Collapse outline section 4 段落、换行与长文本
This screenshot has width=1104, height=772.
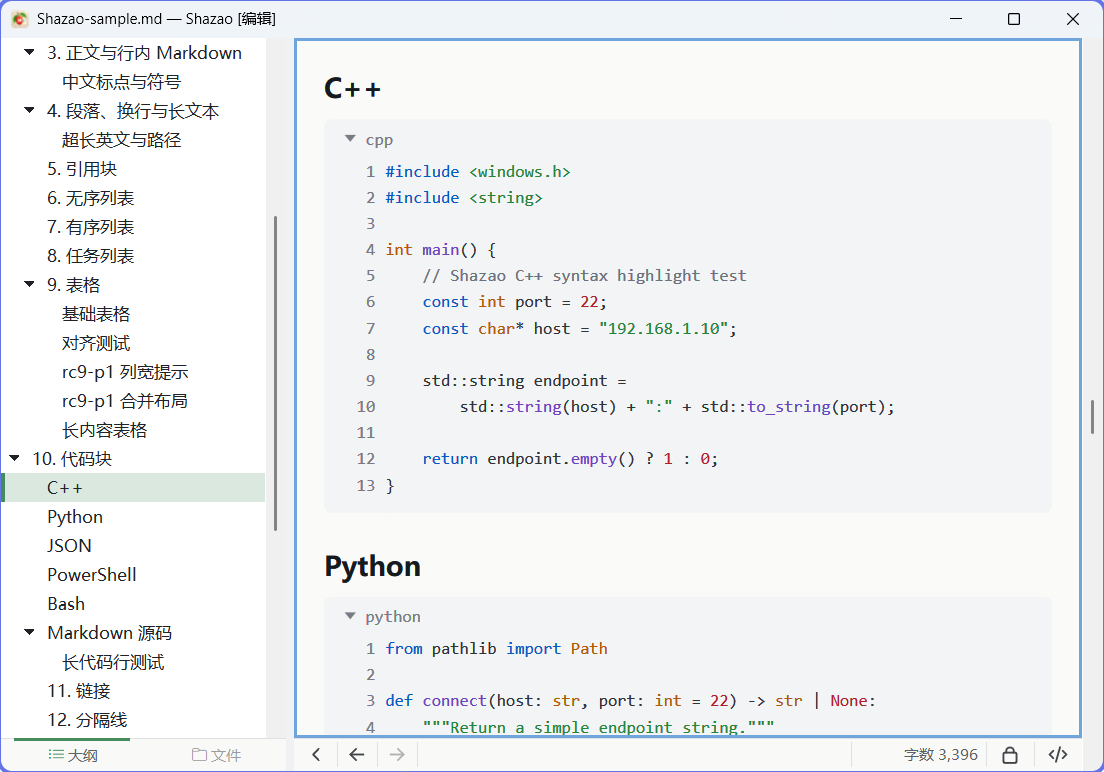pos(30,110)
